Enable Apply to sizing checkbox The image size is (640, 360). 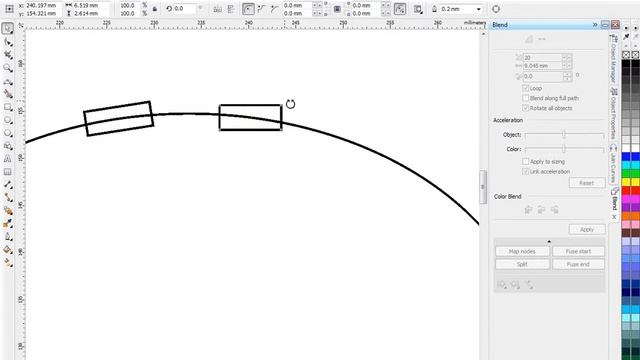pyautogui.click(x=526, y=162)
